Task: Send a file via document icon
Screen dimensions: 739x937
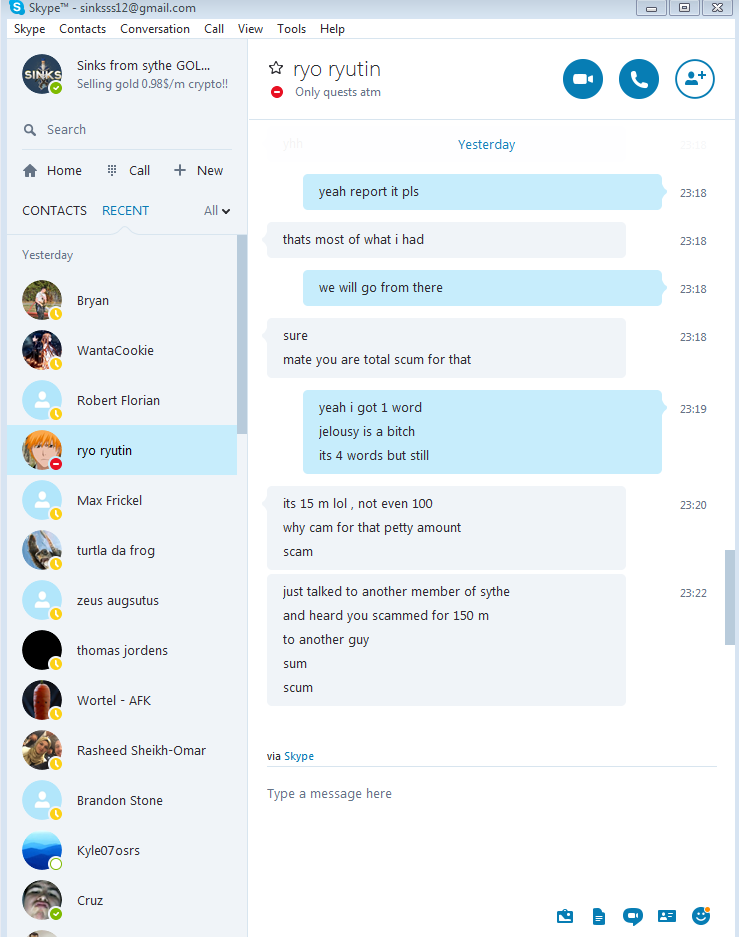Action: tap(599, 916)
